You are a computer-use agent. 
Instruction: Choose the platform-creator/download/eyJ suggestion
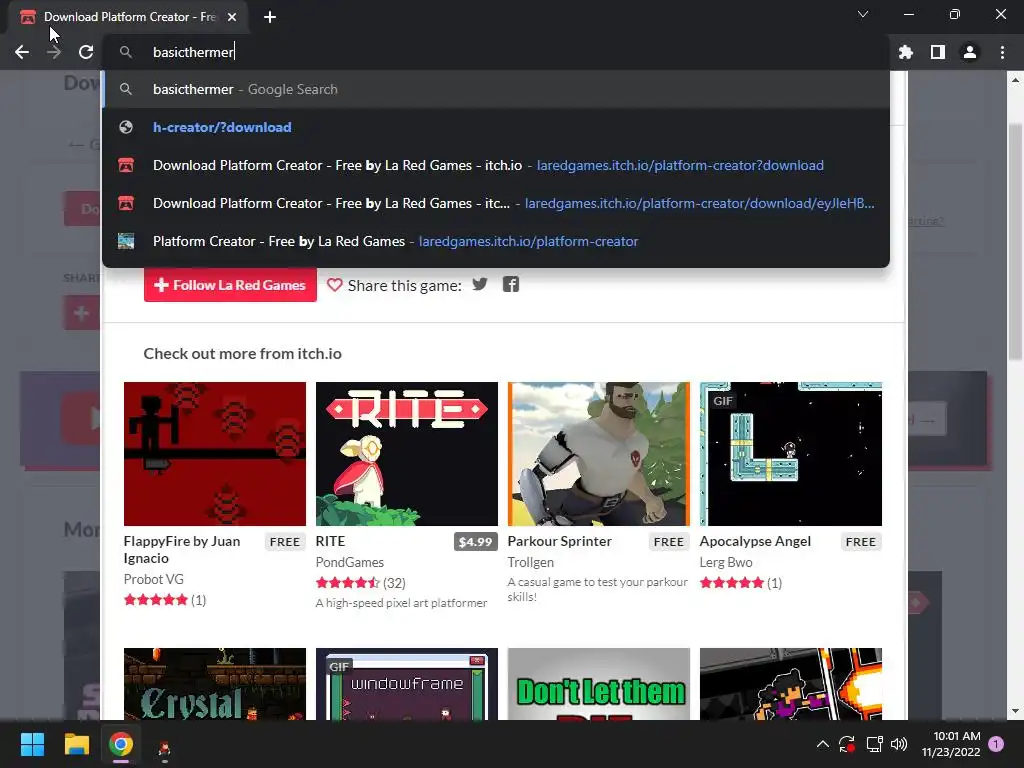coord(496,203)
